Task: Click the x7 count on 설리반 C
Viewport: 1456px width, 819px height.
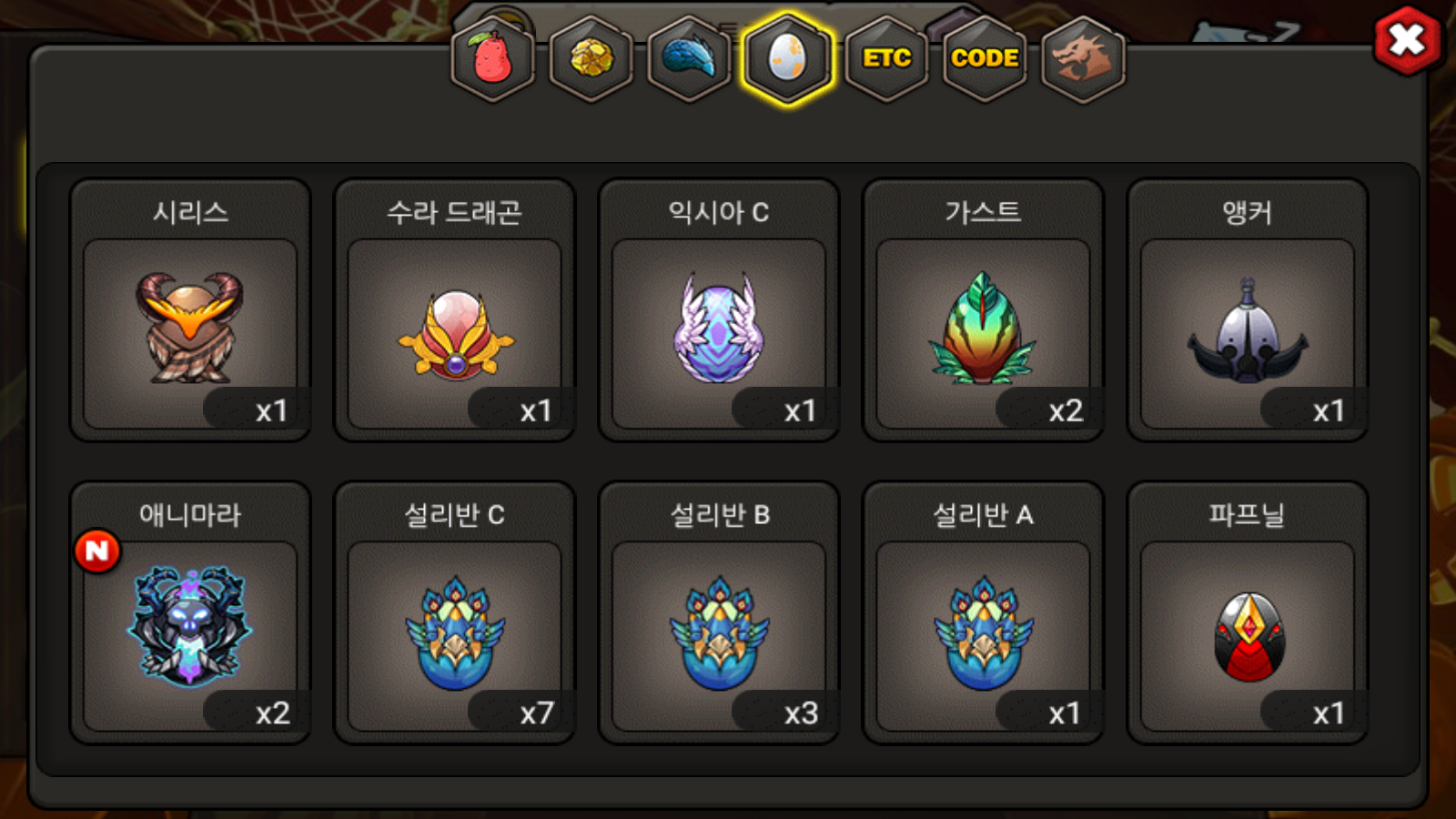Action: point(536,713)
